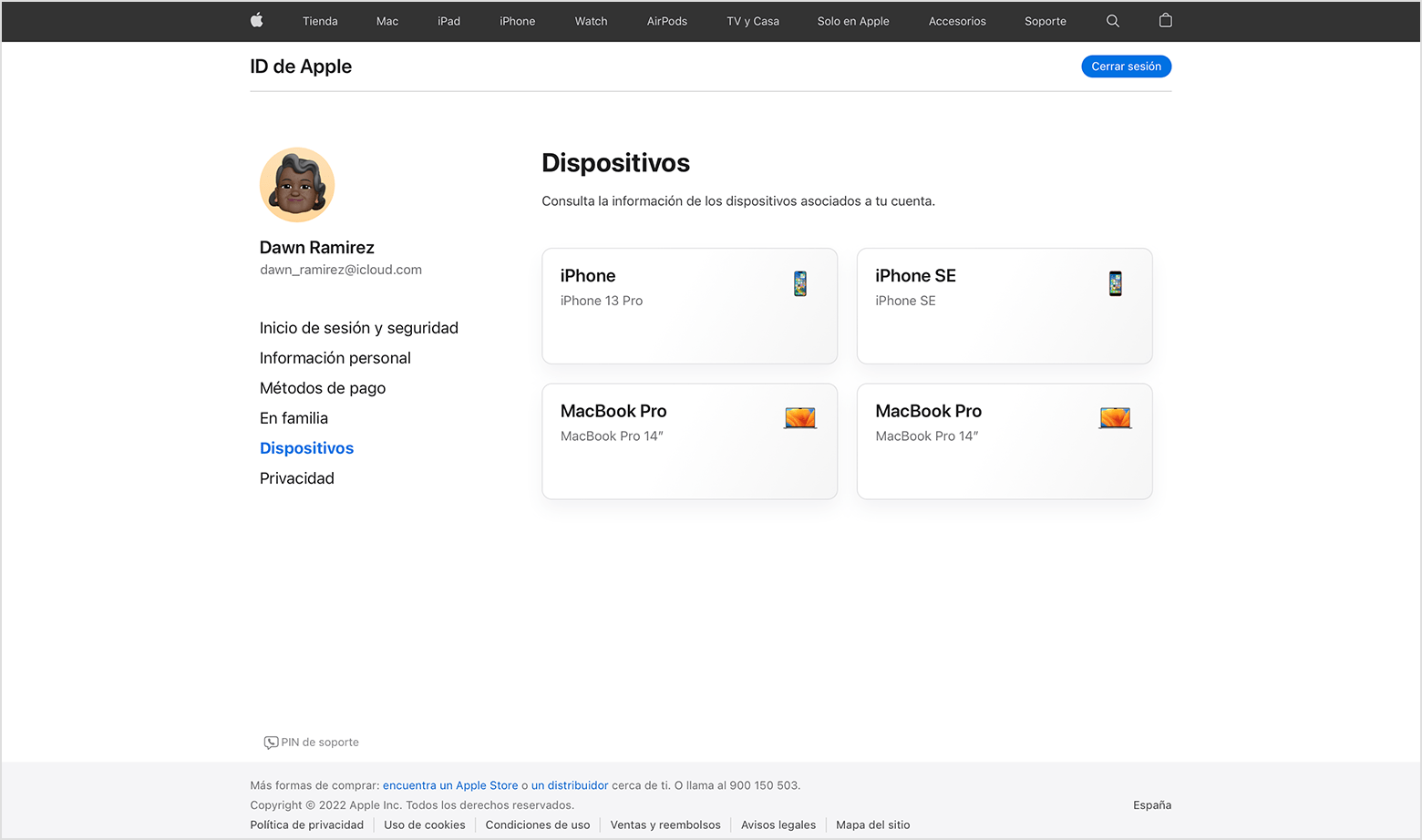The height and width of the screenshot is (840, 1422).
Task: Open Mapa del sitio footer link
Action: (873, 825)
